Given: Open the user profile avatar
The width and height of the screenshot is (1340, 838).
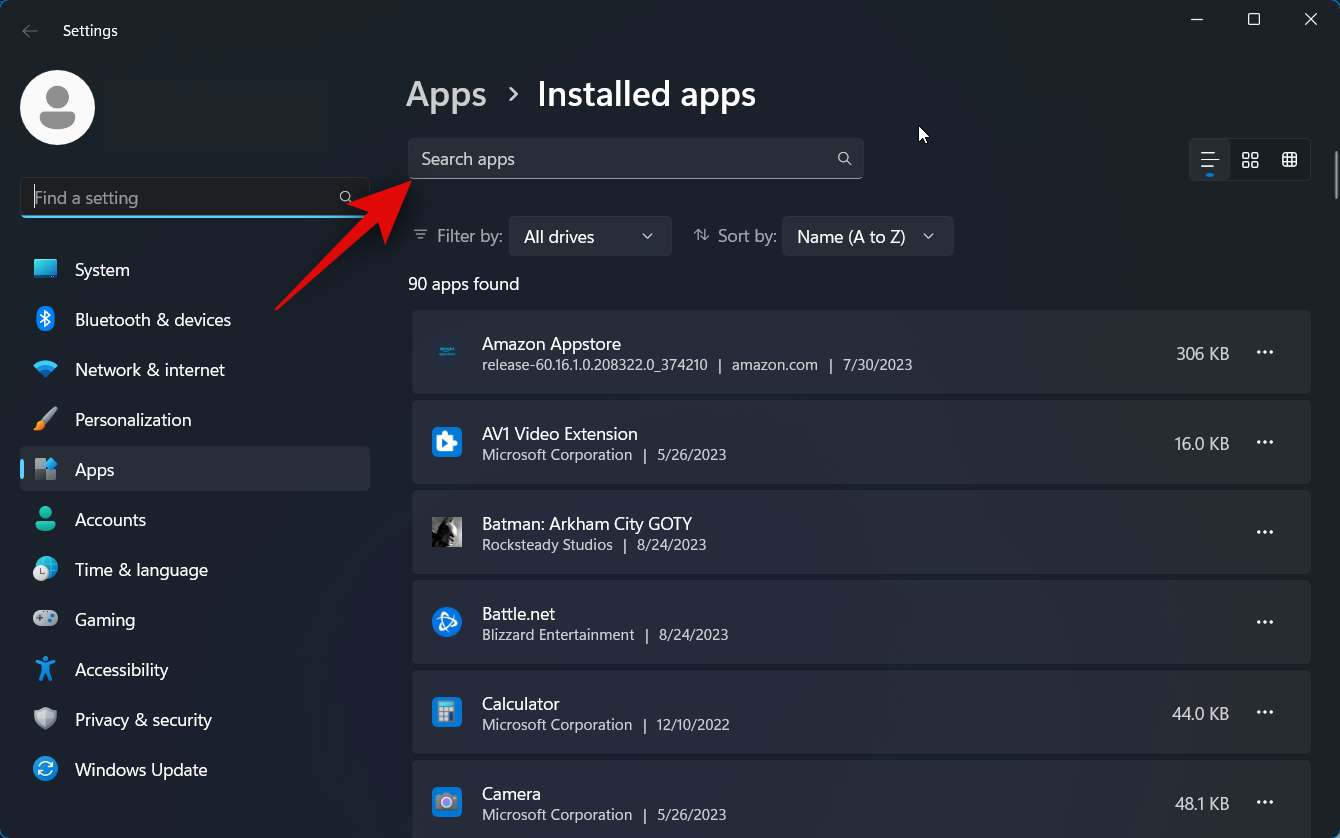Looking at the screenshot, I should [x=58, y=108].
